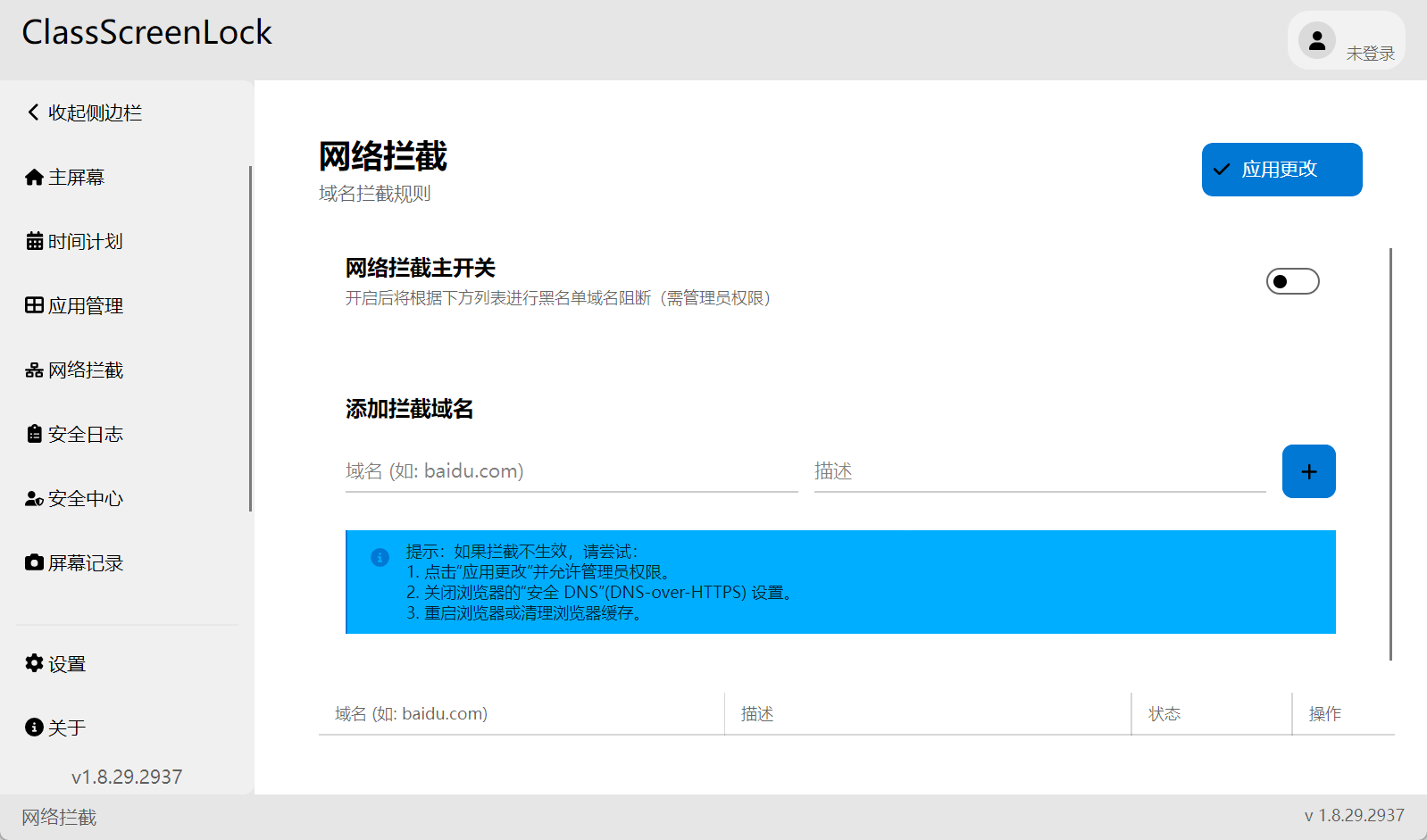Click the status bar version v 1.8.29.2937
Image resolution: width=1427 pixels, height=840 pixels.
click(x=1354, y=815)
